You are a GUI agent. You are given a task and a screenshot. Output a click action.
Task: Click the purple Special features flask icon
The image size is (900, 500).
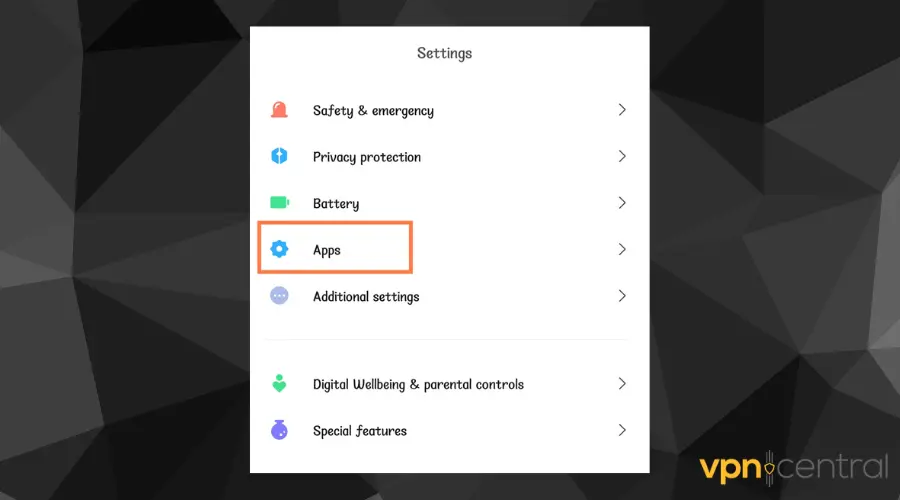point(279,430)
